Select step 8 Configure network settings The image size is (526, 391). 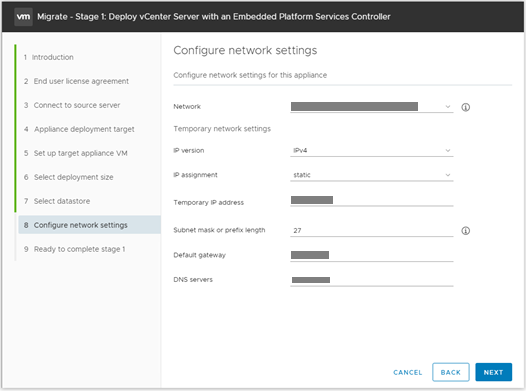(x=90, y=225)
